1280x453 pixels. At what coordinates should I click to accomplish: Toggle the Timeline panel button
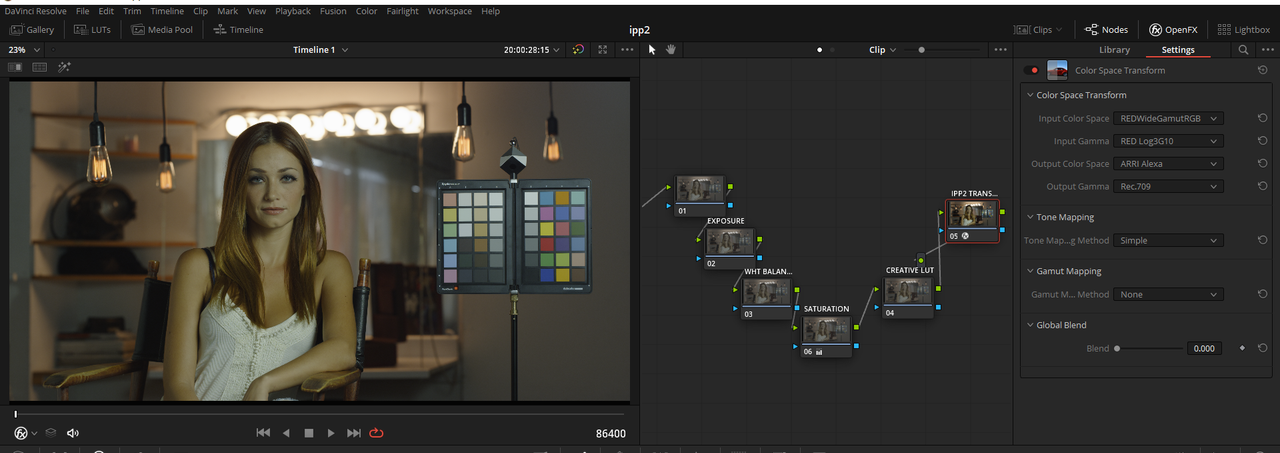point(237,30)
